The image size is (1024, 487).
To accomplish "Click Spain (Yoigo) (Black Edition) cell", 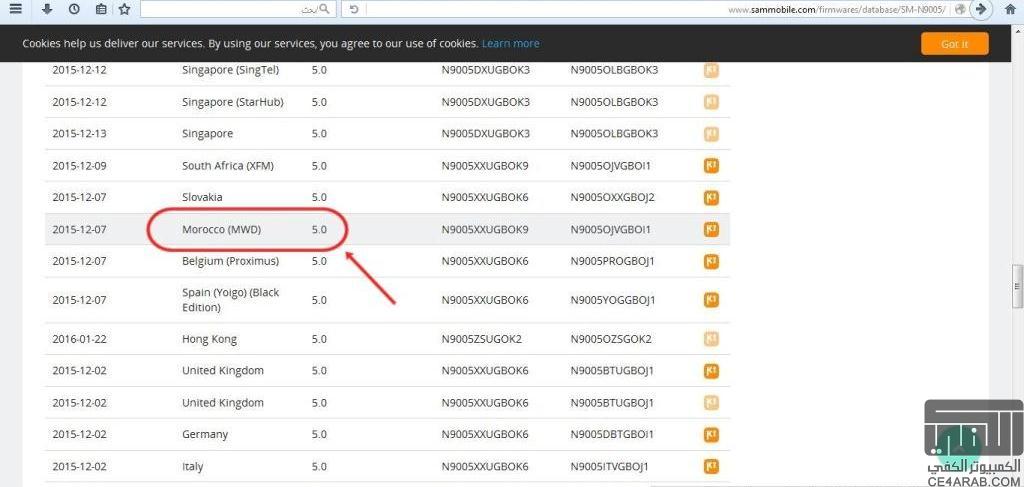I will (x=231, y=300).
